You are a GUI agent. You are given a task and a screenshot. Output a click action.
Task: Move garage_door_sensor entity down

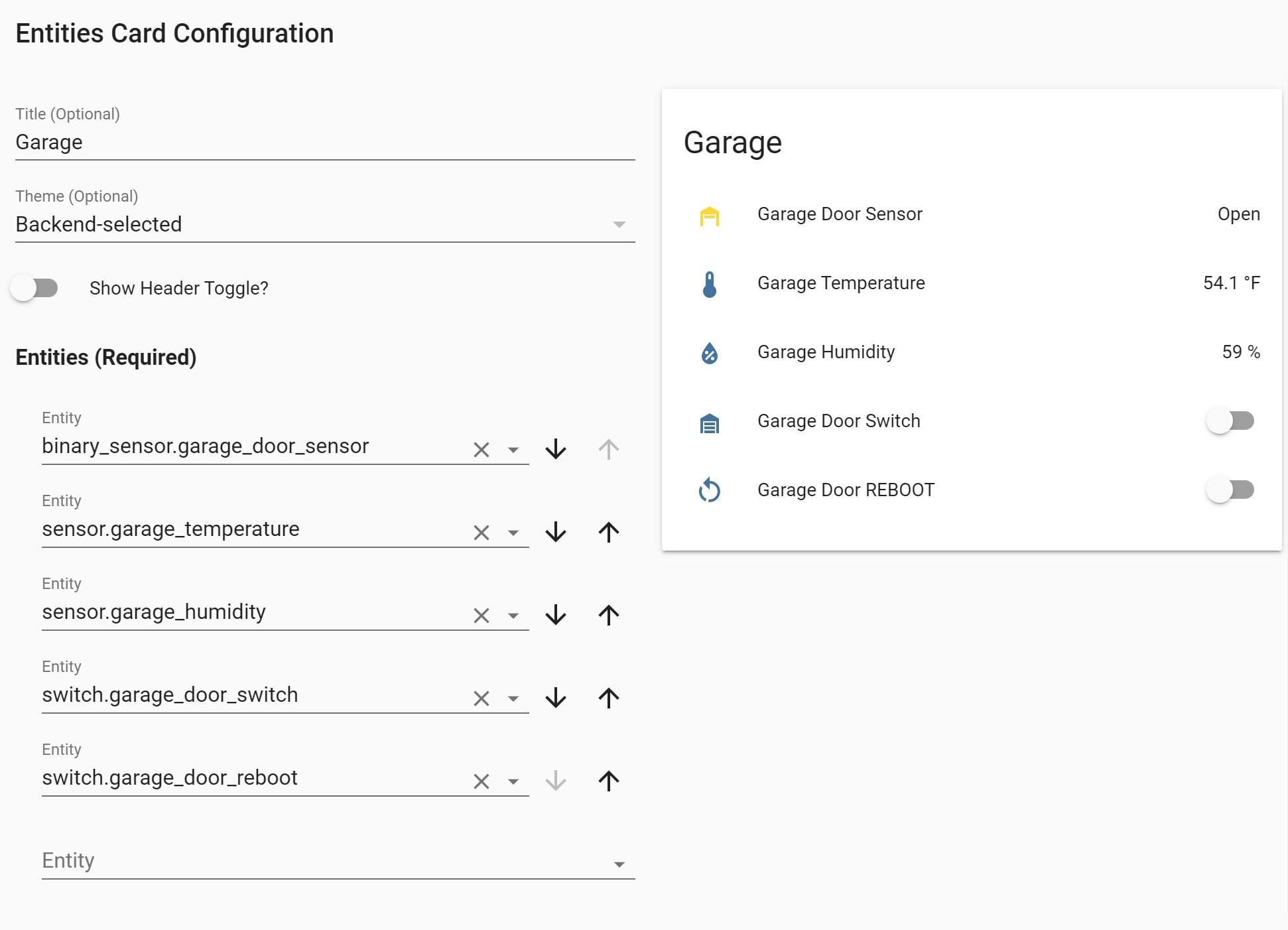(x=555, y=449)
